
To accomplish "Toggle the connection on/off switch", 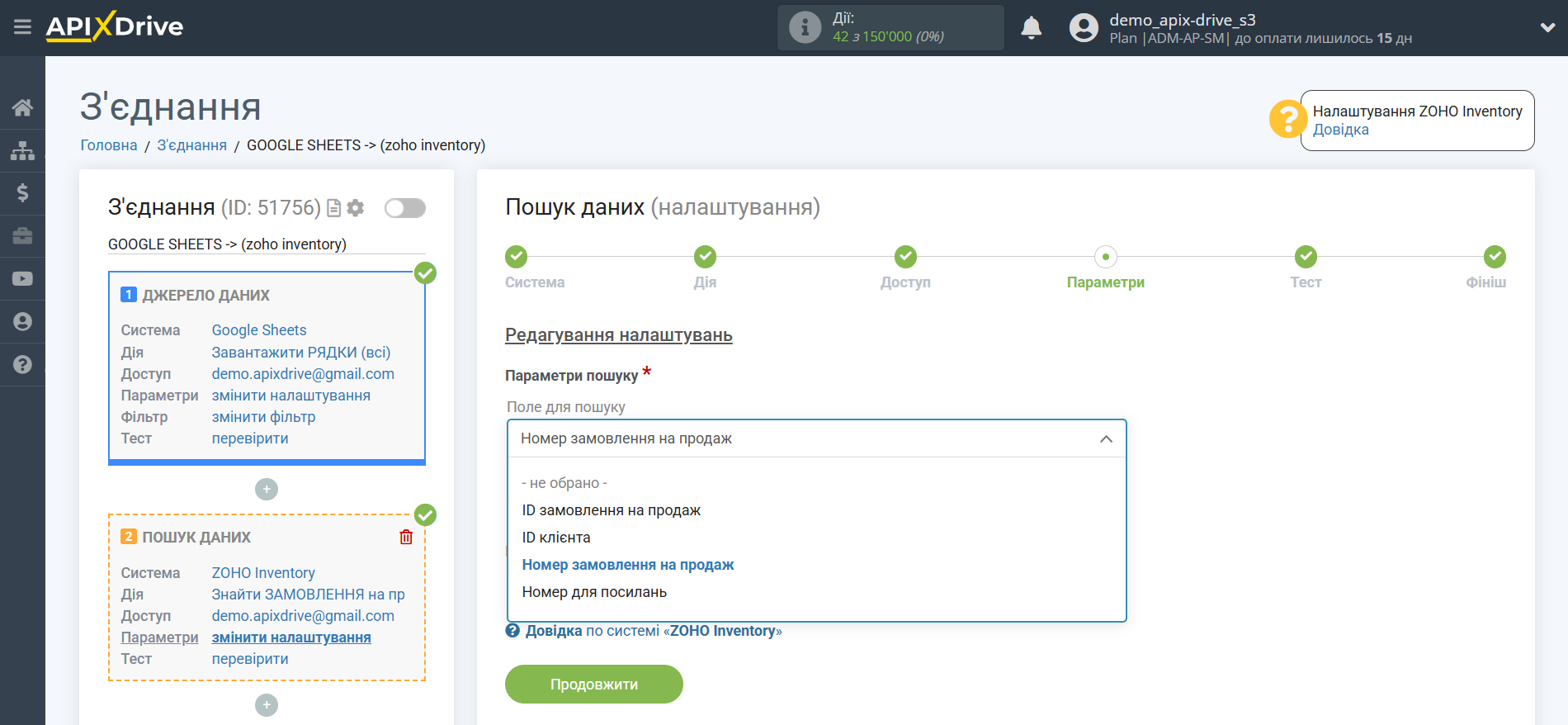I will pos(405,208).
